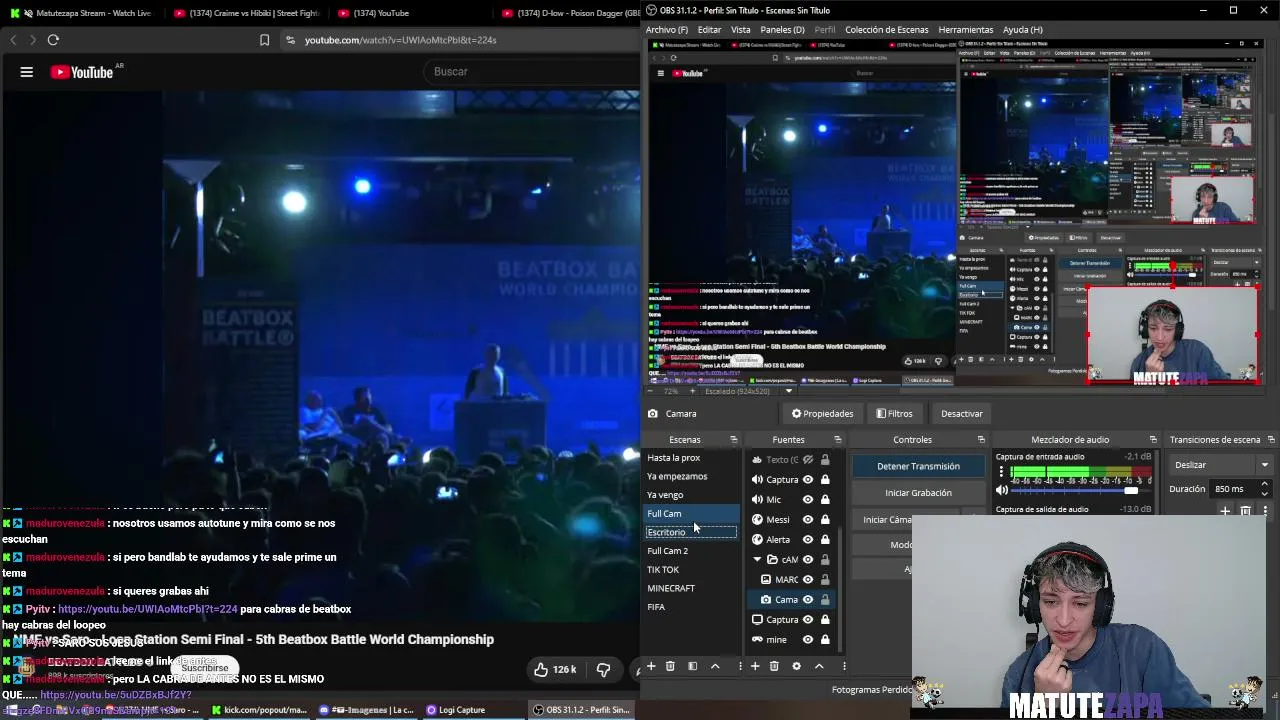Increase the transition Duración value

[1264, 484]
